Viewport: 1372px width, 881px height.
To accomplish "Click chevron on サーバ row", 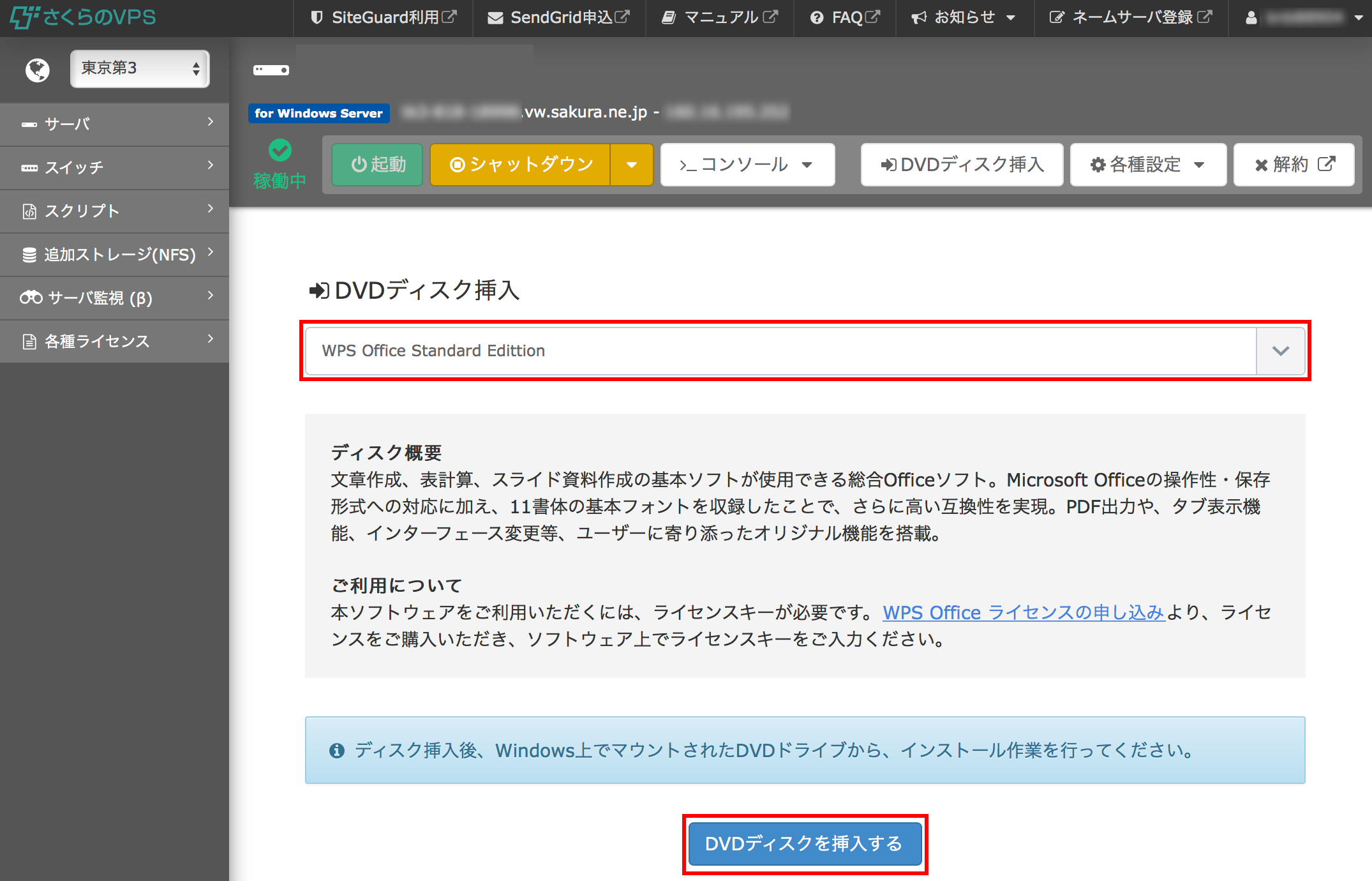I will coord(211,122).
